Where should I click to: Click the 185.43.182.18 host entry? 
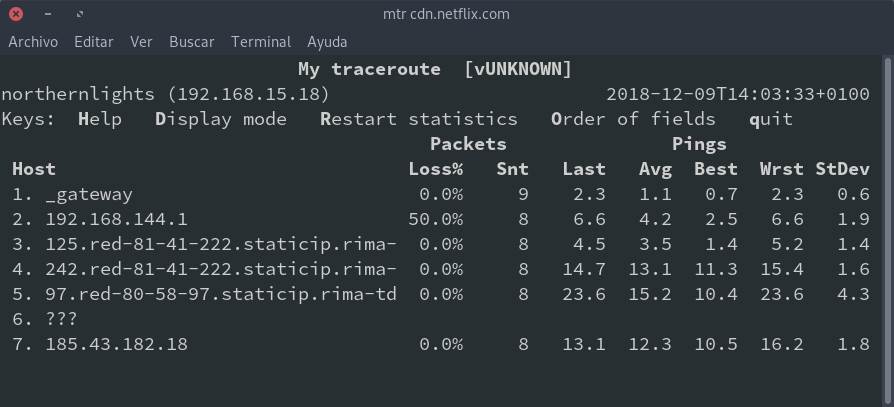(x=116, y=344)
